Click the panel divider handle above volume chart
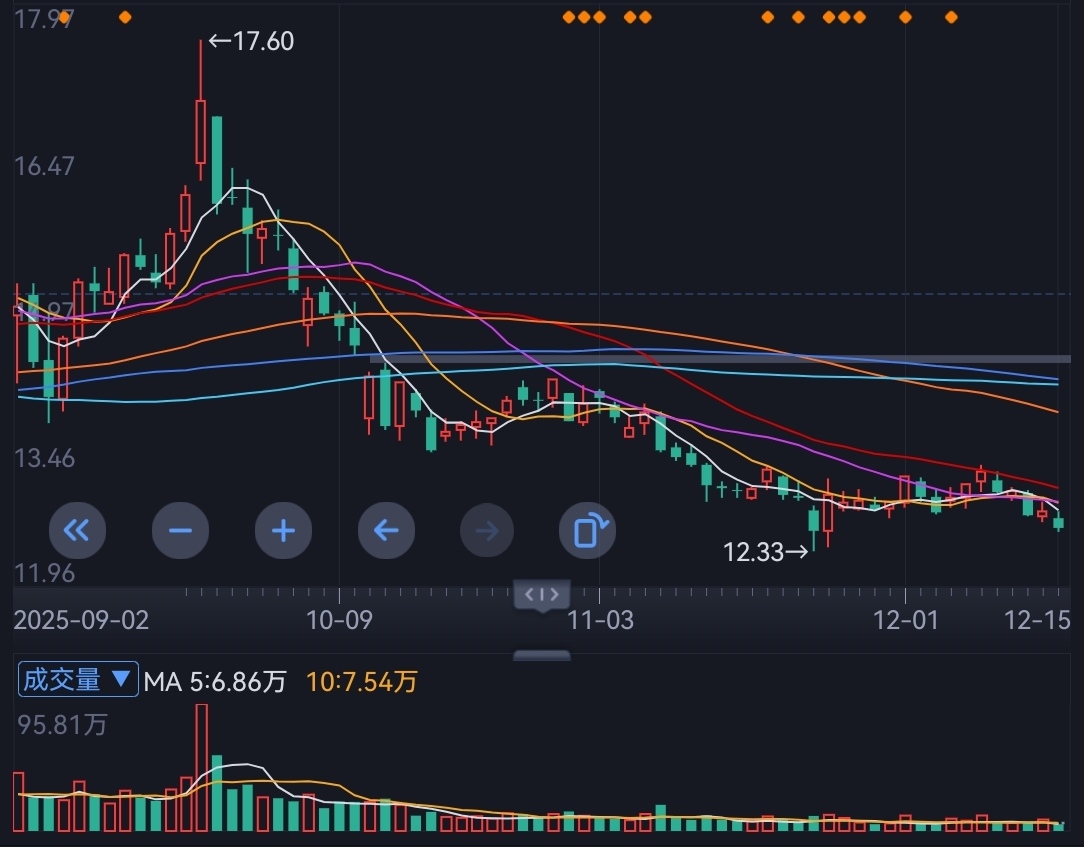The height and width of the screenshot is (847, 1084). pyautogui.click(x=542, y=655)
